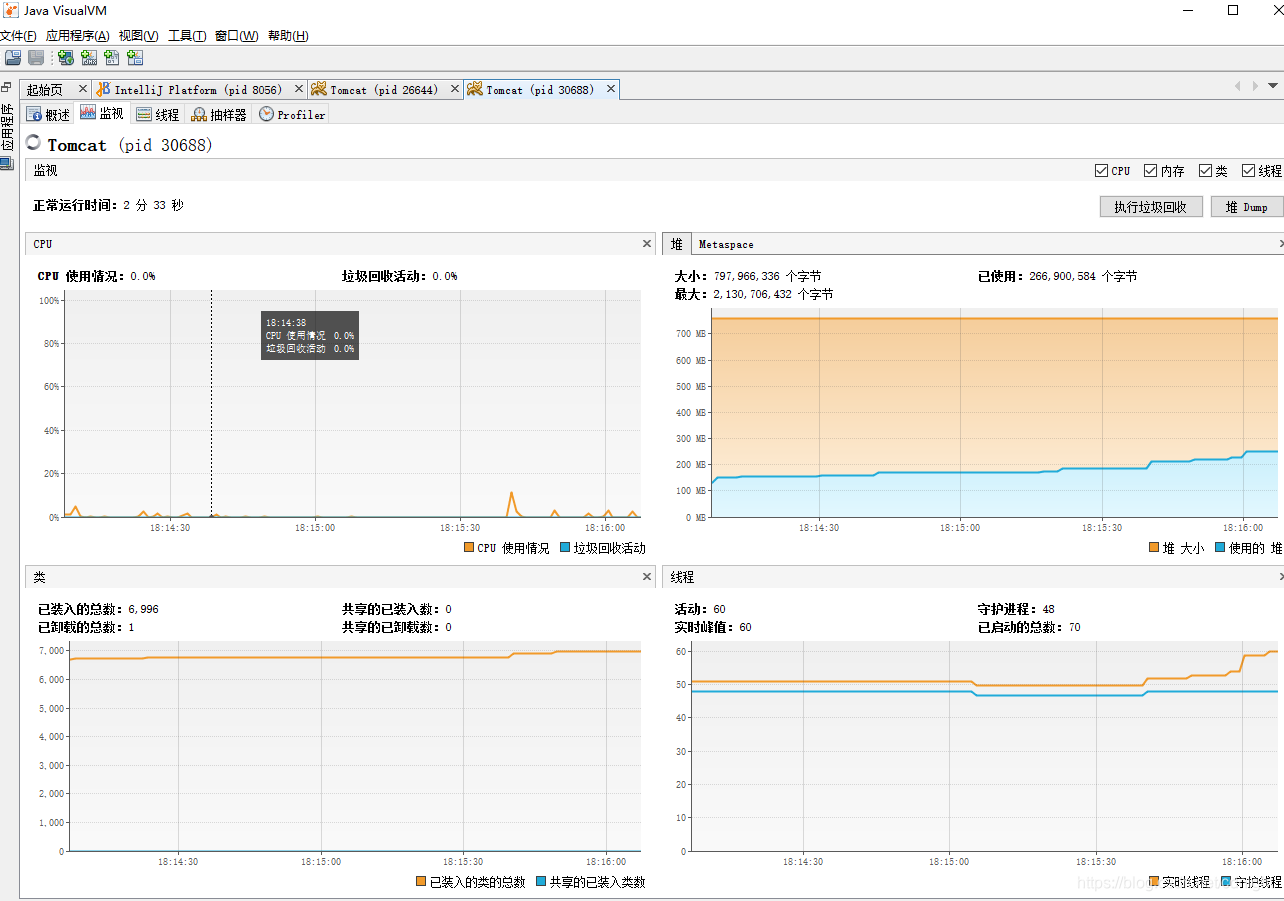Select the Tomcat (pid 30688) tab
This screenshot has height=901, width=1284.
pos(540,90)
